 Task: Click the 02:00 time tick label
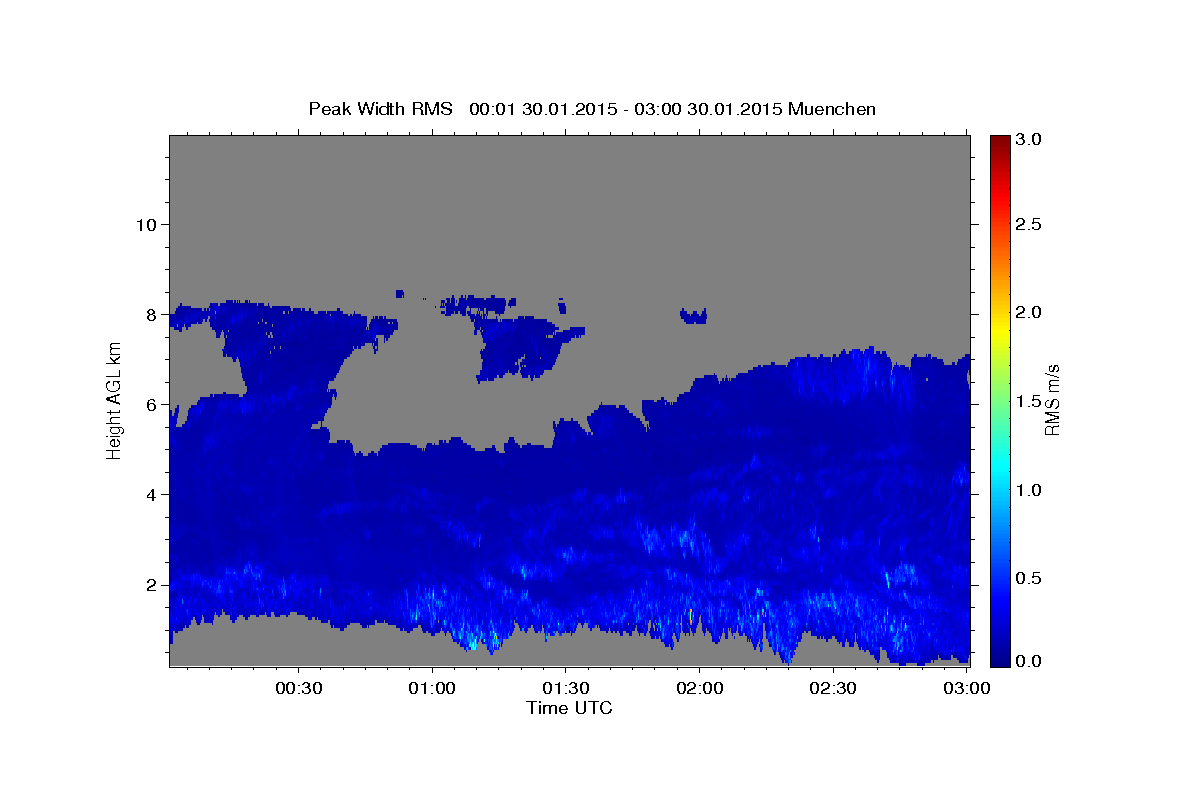(700, 689)
